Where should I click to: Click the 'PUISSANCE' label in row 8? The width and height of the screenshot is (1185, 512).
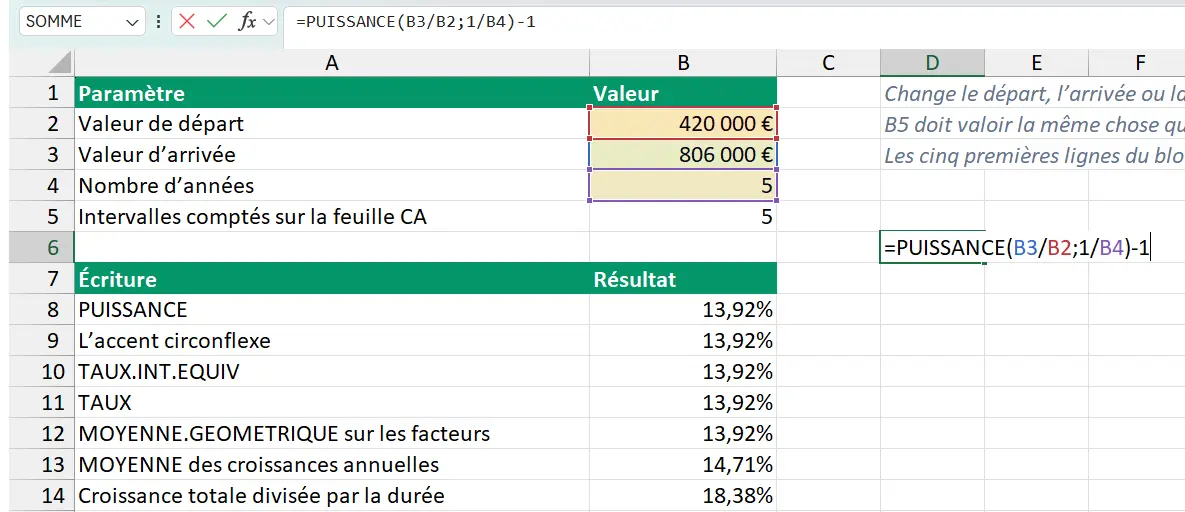tap(331, 309)
